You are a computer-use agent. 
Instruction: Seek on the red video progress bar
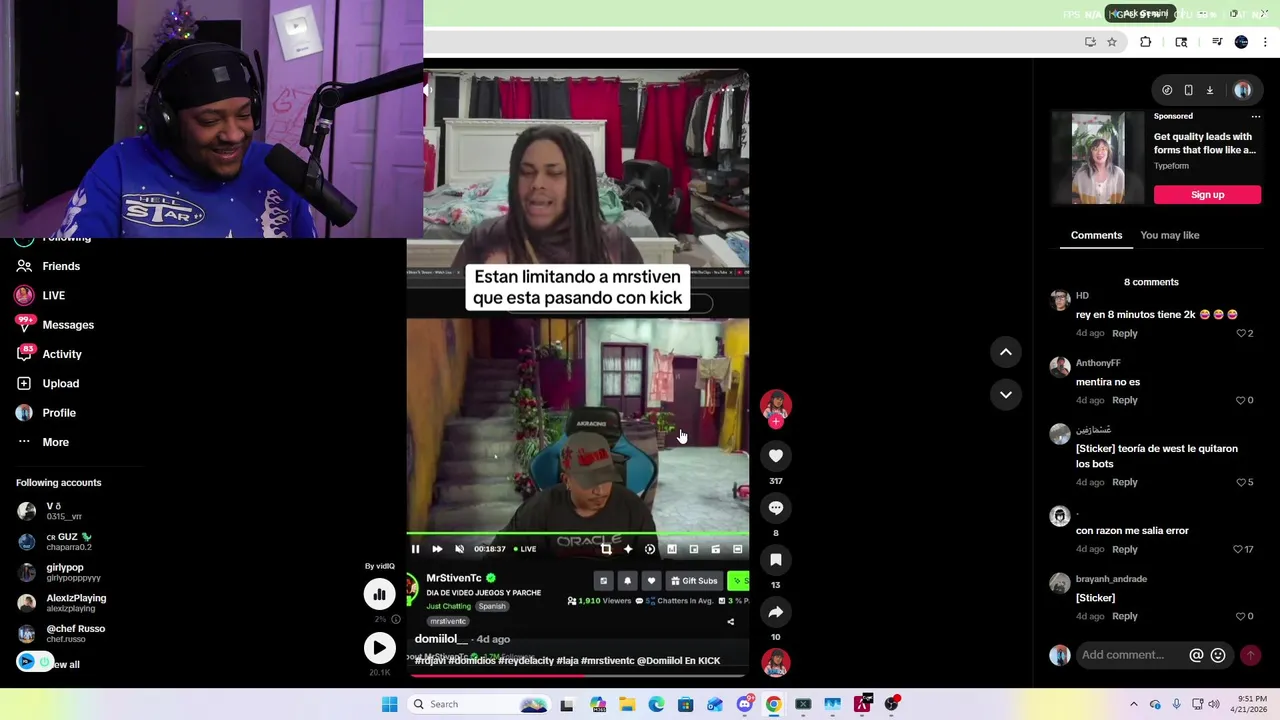point(577,675)
